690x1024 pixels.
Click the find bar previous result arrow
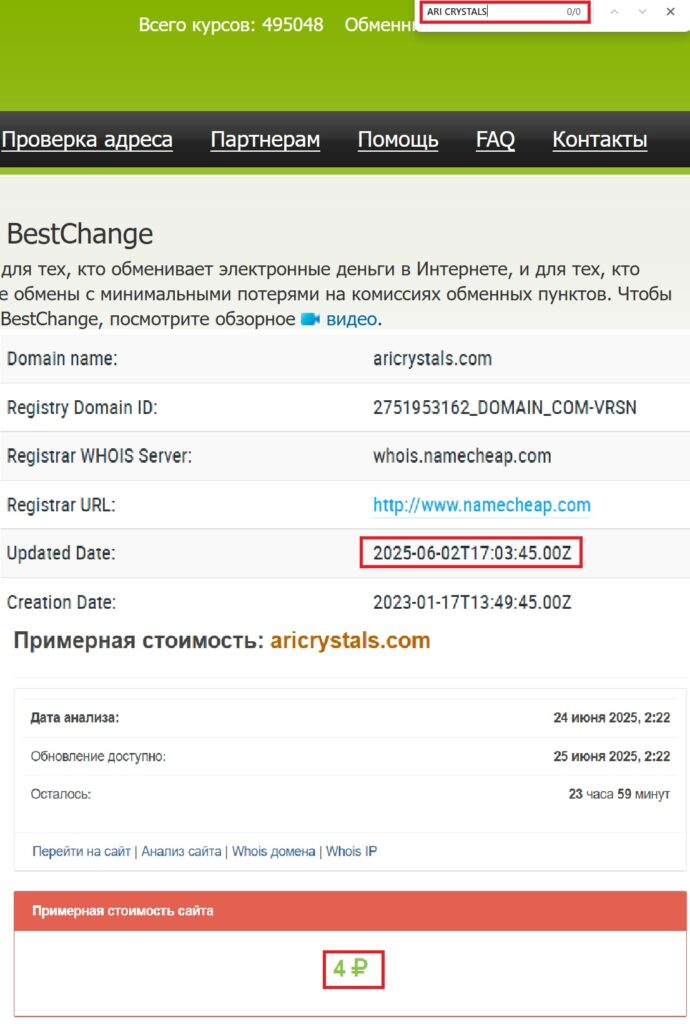[614, 12]
